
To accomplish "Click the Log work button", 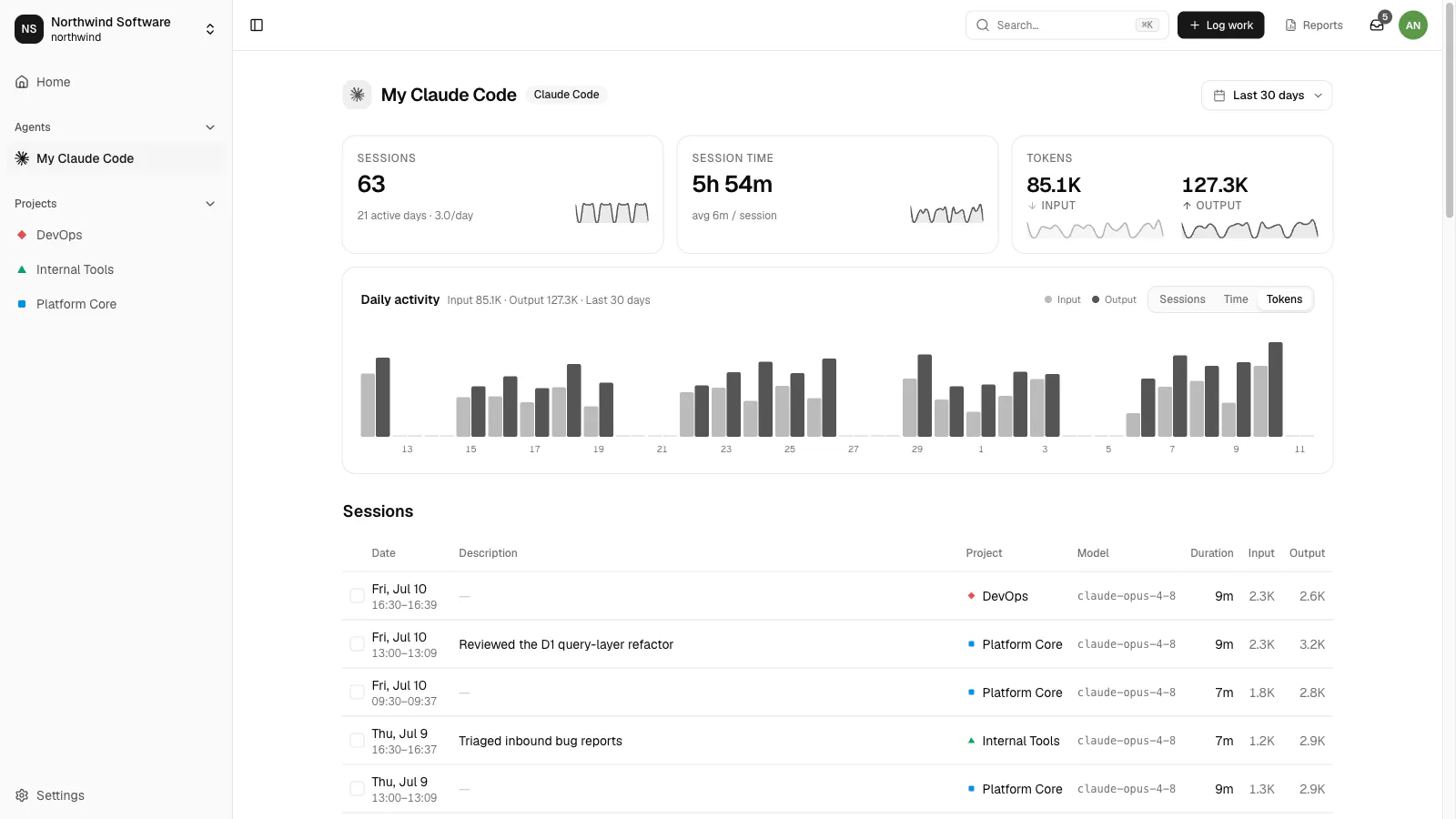I will (1221, 25).
